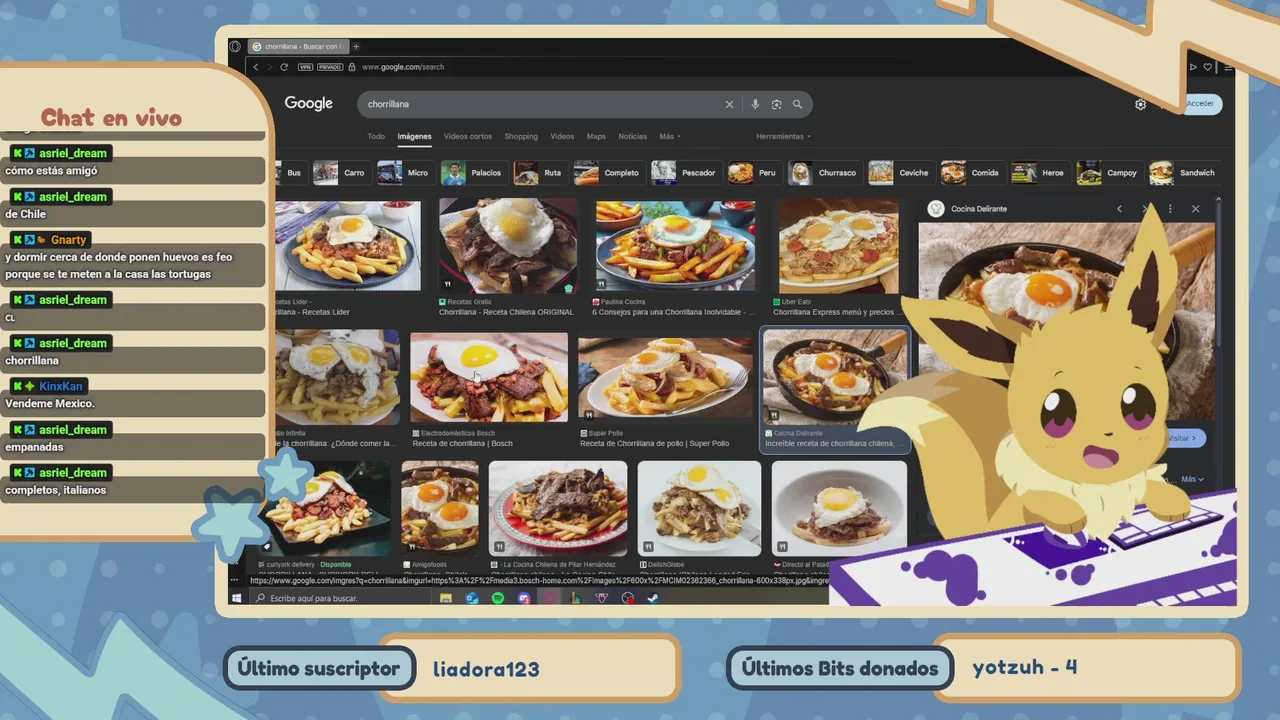Open Amigofoods chorrillana image
The image size is (1280, 720).
(440, 508)
